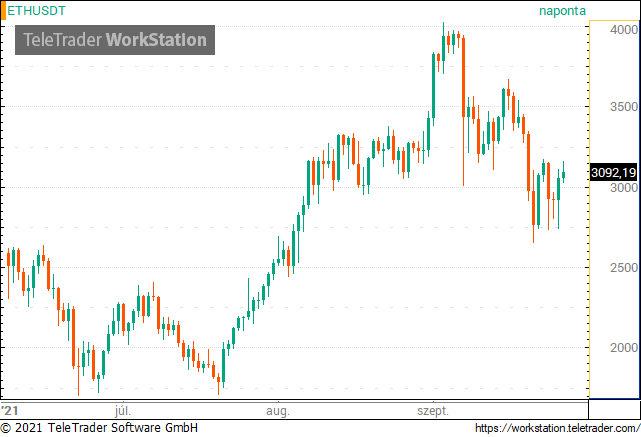Image resolution: width=641 pixels, height=437 pixels.
Task: Click the 4000 price axis label
Action: coord(624,30)
